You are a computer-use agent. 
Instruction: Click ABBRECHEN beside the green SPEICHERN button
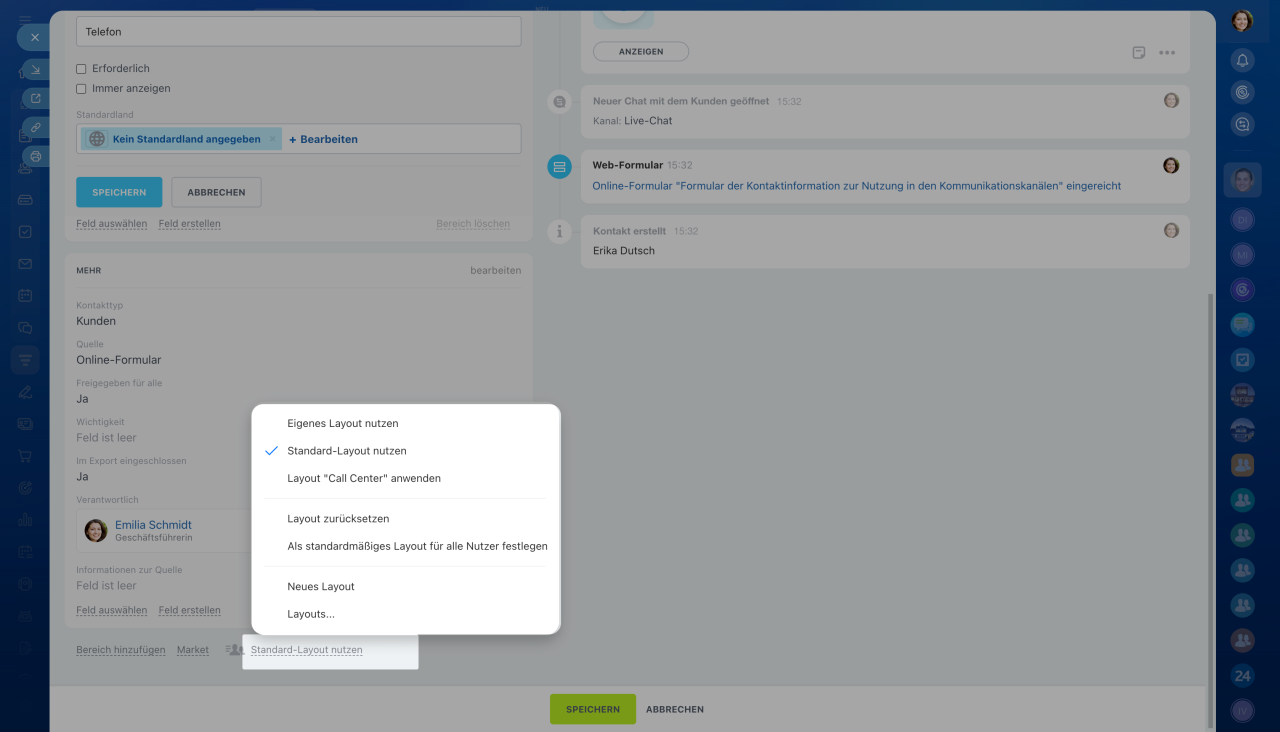675,709
